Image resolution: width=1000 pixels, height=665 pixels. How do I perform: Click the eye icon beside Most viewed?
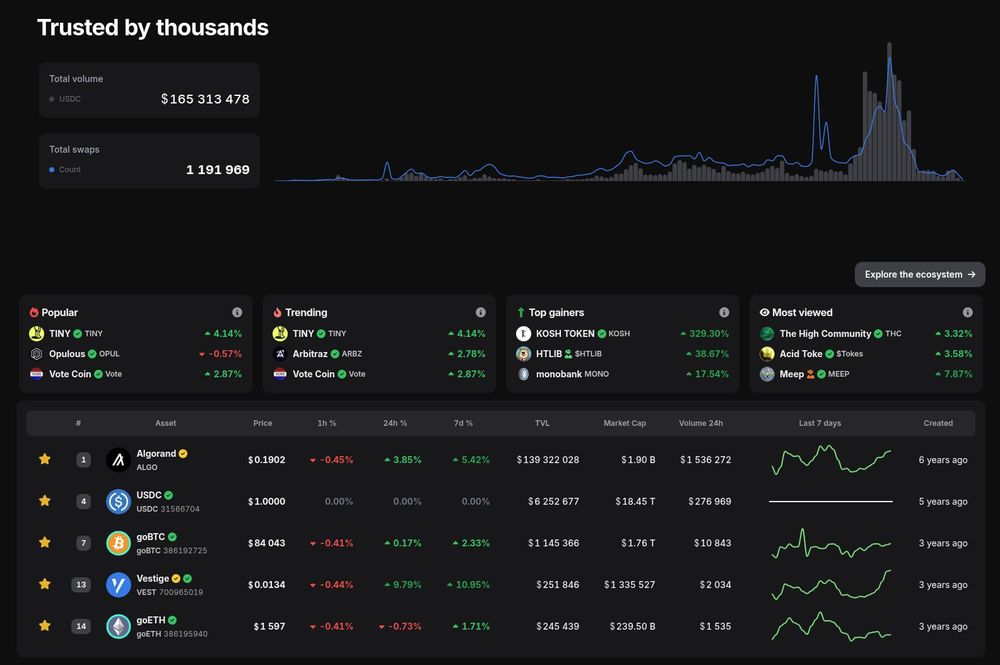(x=765, y=312)
